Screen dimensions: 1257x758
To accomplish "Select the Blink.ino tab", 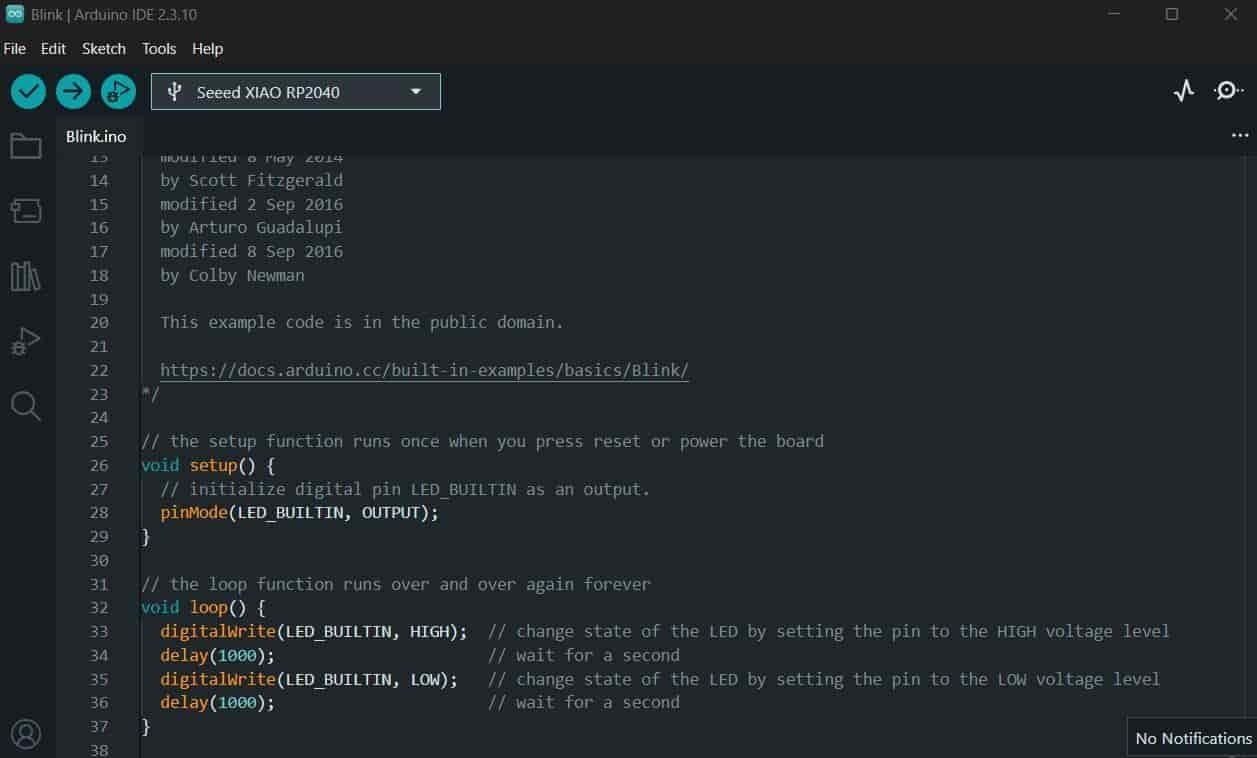I will pyautogui.click(x=96, y=136).
